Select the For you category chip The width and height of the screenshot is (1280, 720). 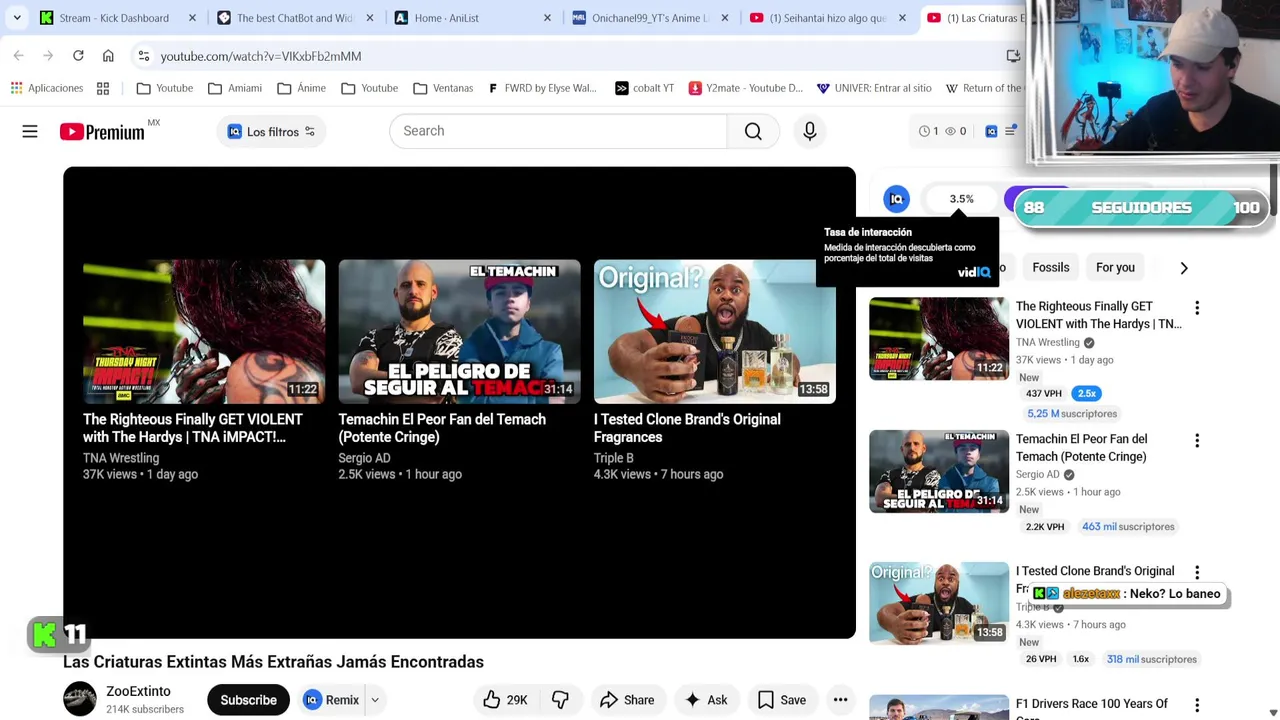1115,267
